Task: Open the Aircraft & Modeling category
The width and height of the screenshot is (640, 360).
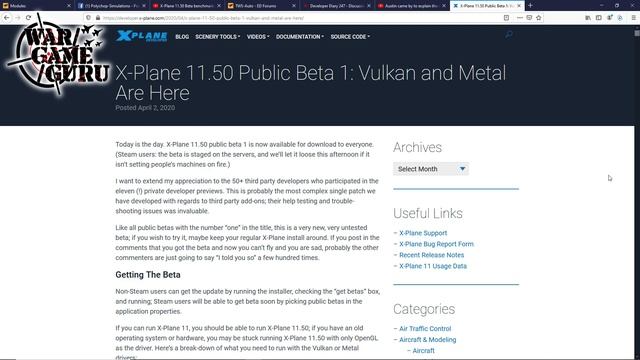Action: click(x=427, y=340)
